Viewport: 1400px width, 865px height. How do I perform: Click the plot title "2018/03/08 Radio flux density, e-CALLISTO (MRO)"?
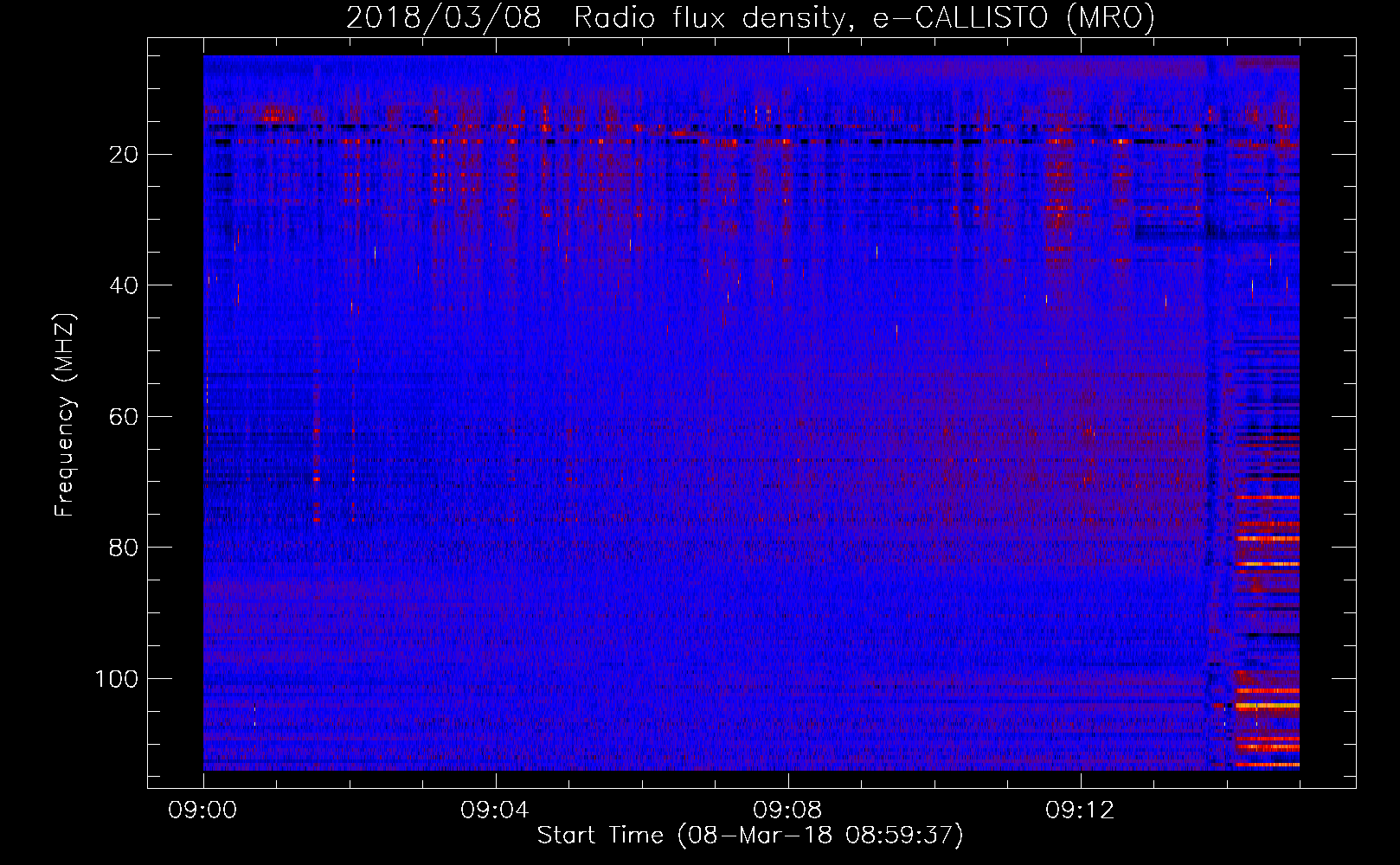750,17
